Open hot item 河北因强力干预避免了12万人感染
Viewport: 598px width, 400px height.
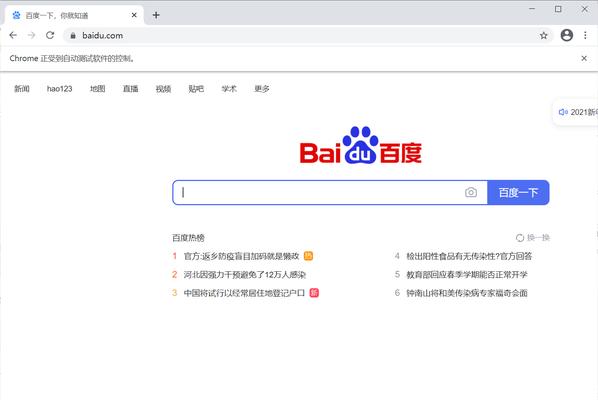[x=245, y=275]
